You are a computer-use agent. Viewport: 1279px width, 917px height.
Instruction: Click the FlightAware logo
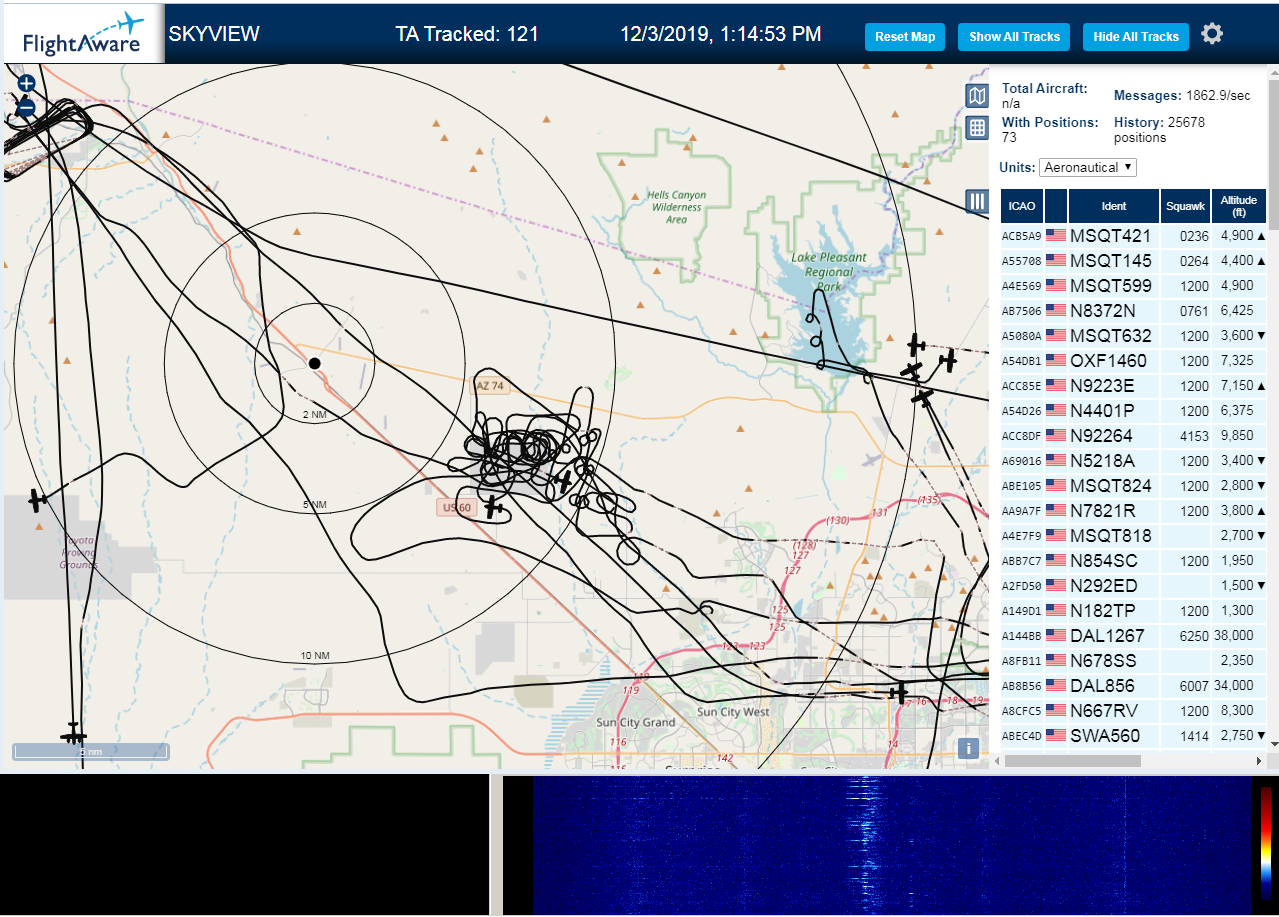pos(82,33)
